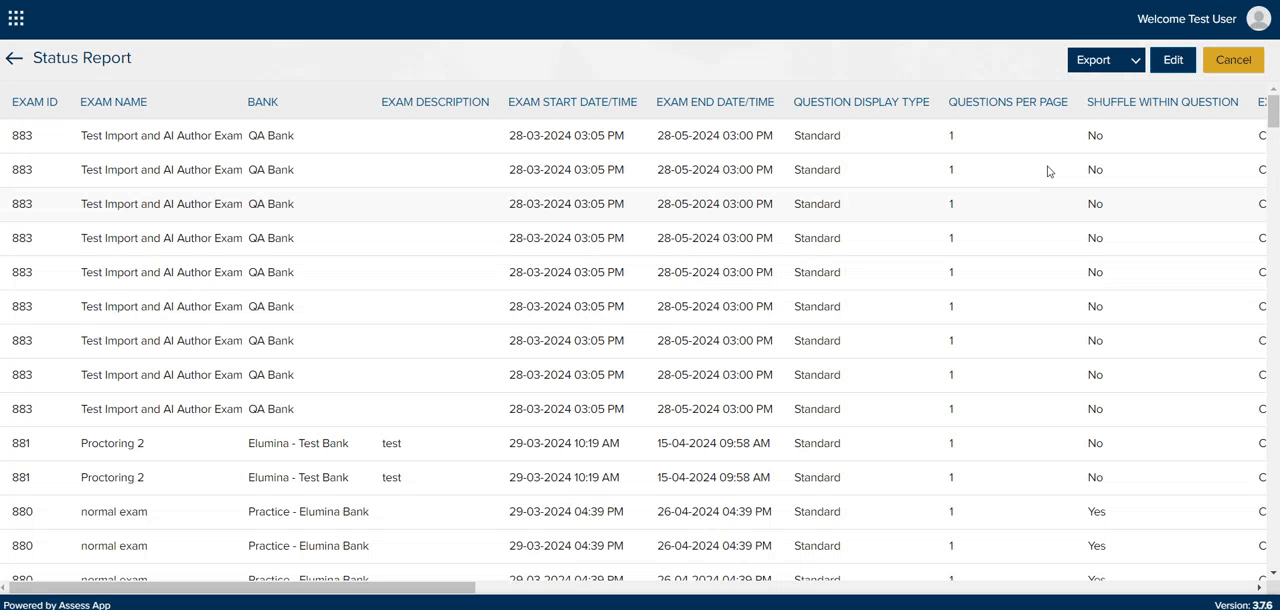1280x610 pixels.
Task: Sort by EXAM START DATE/TIME header
Action: [572, 102]
